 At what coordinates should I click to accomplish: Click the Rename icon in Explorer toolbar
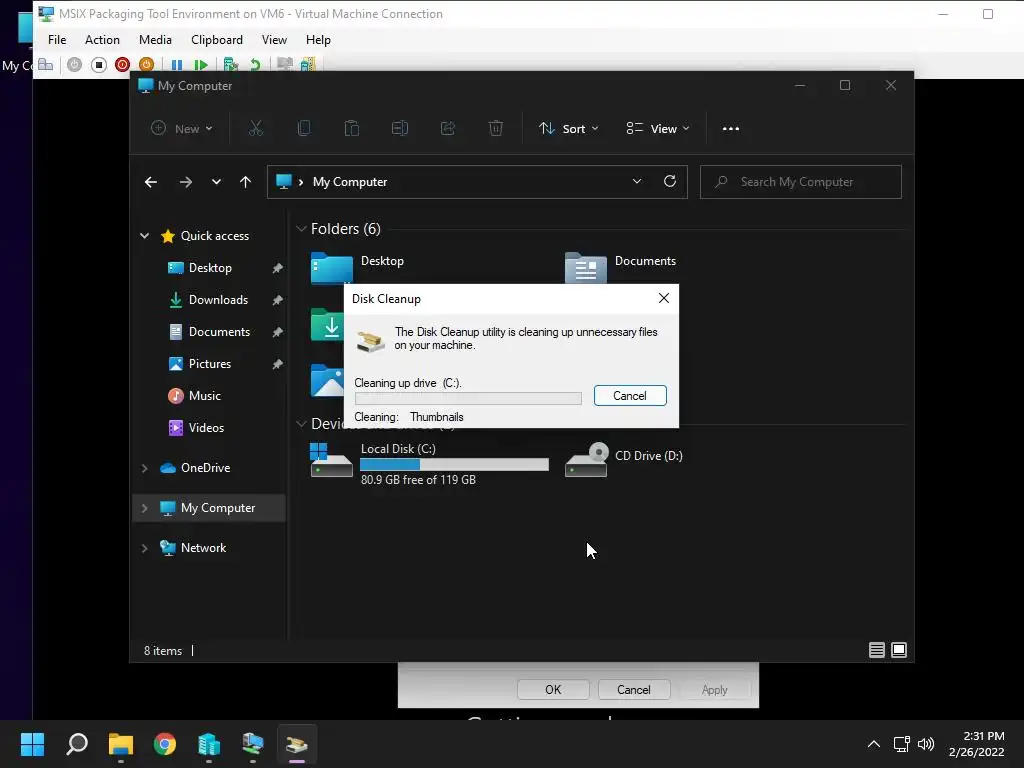400,129
